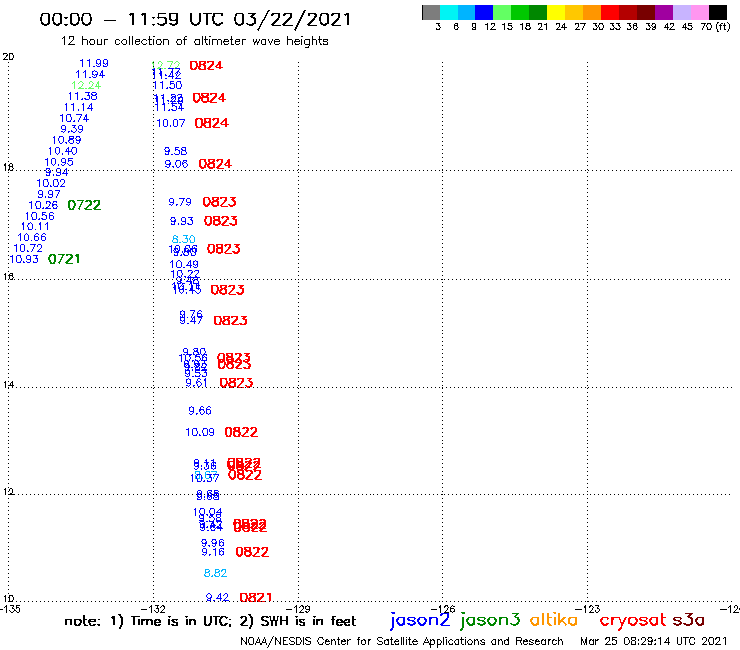Select the wave height value 9.42
740x650 pixels.
pyautogui.click(x=217, y=598)
